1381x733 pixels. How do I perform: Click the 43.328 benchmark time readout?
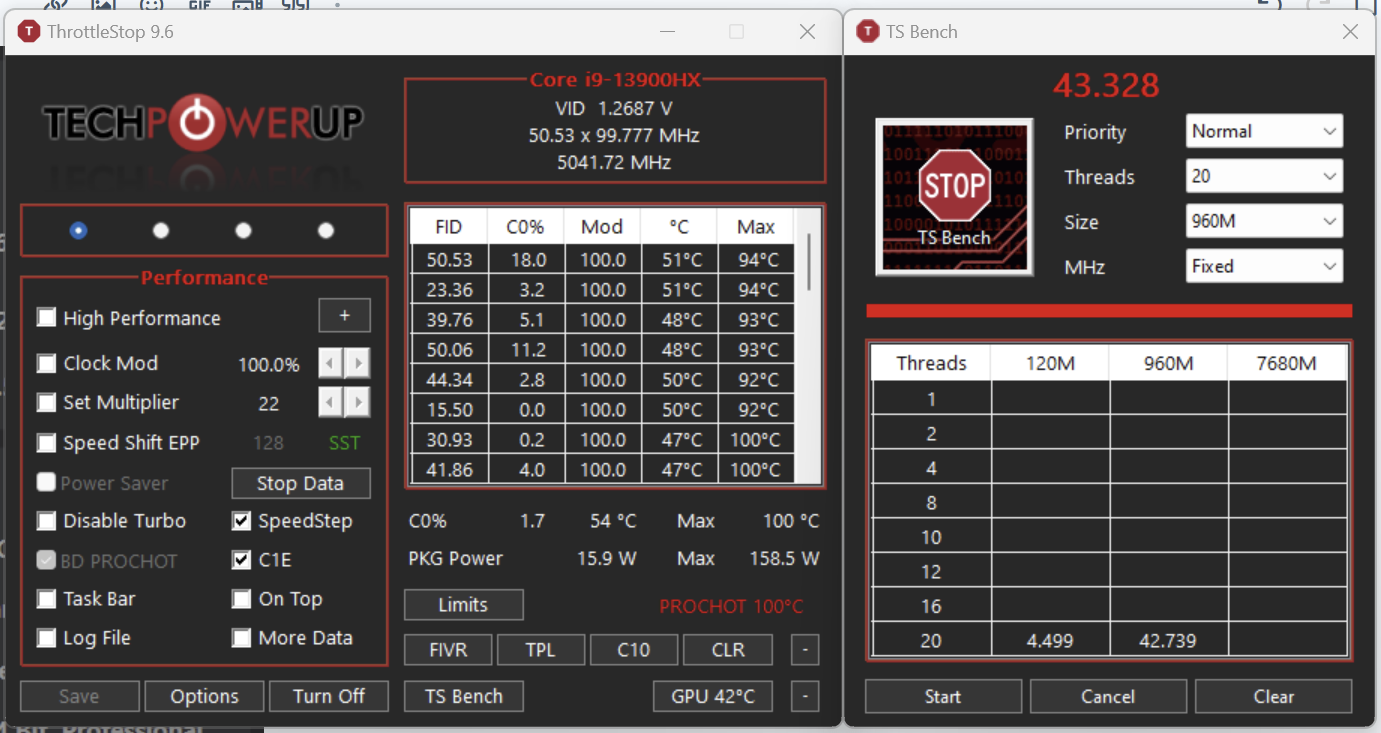click(x=1106, y=86)
